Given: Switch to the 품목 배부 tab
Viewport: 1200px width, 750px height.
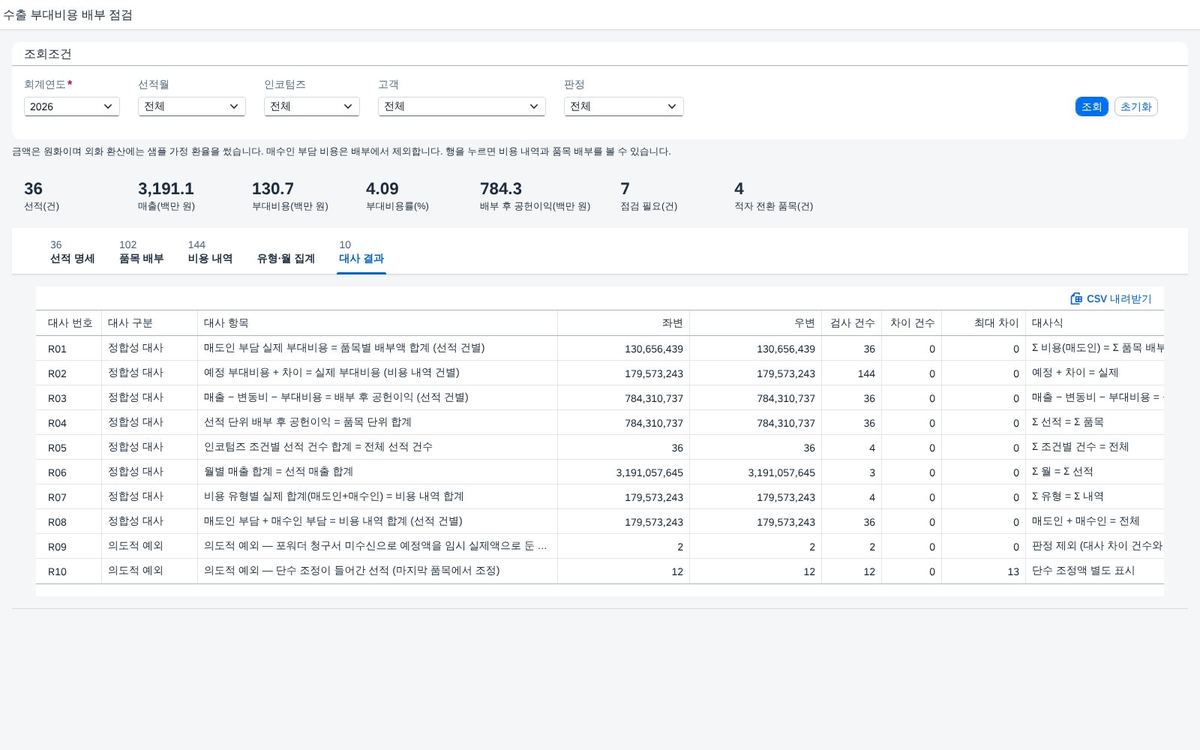Looking at the screenshot, I should click(x=141, y=252).
